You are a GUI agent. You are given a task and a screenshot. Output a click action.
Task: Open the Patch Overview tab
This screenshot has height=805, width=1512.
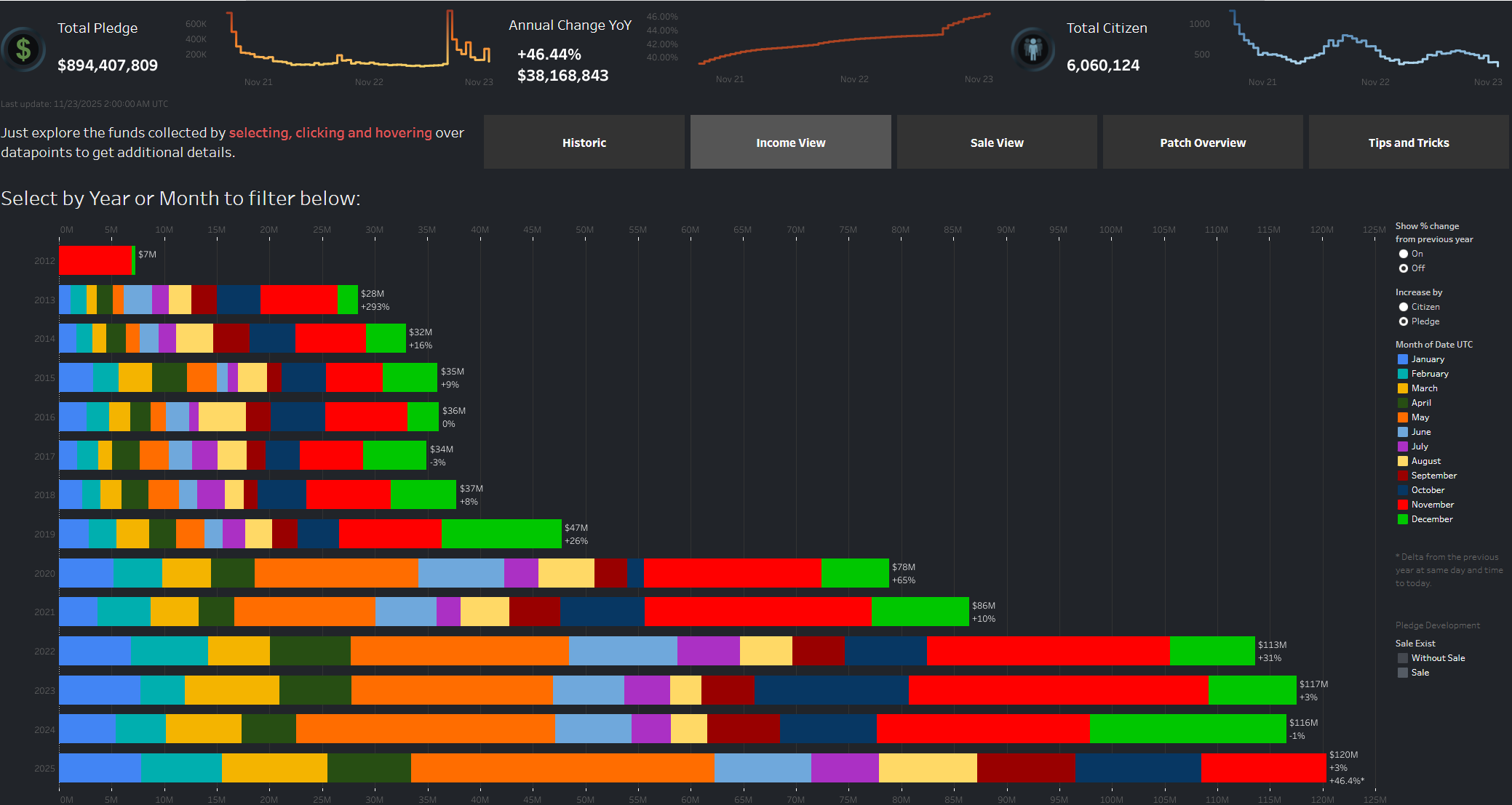pyautogui.click(x=1202, y=143)
